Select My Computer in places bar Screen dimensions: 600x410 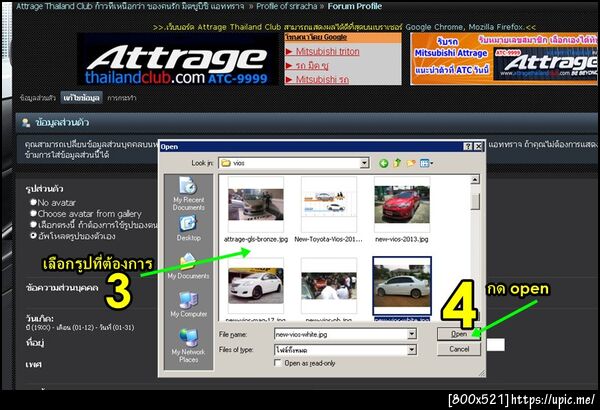pyautogui.click(x=188, y=304)
